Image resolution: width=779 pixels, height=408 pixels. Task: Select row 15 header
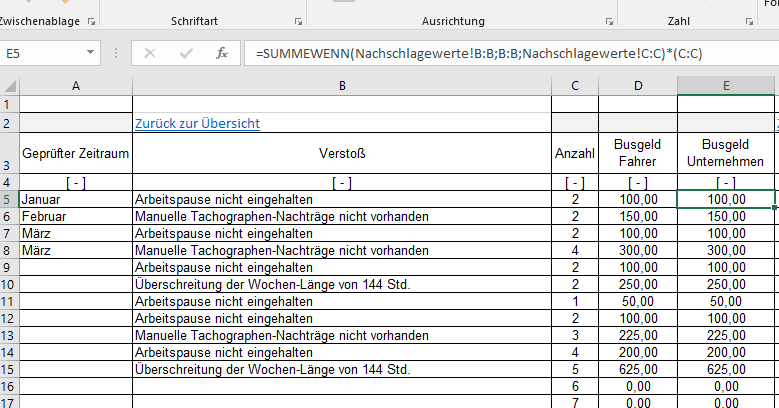pyautogui.click(x=9, y=369)
